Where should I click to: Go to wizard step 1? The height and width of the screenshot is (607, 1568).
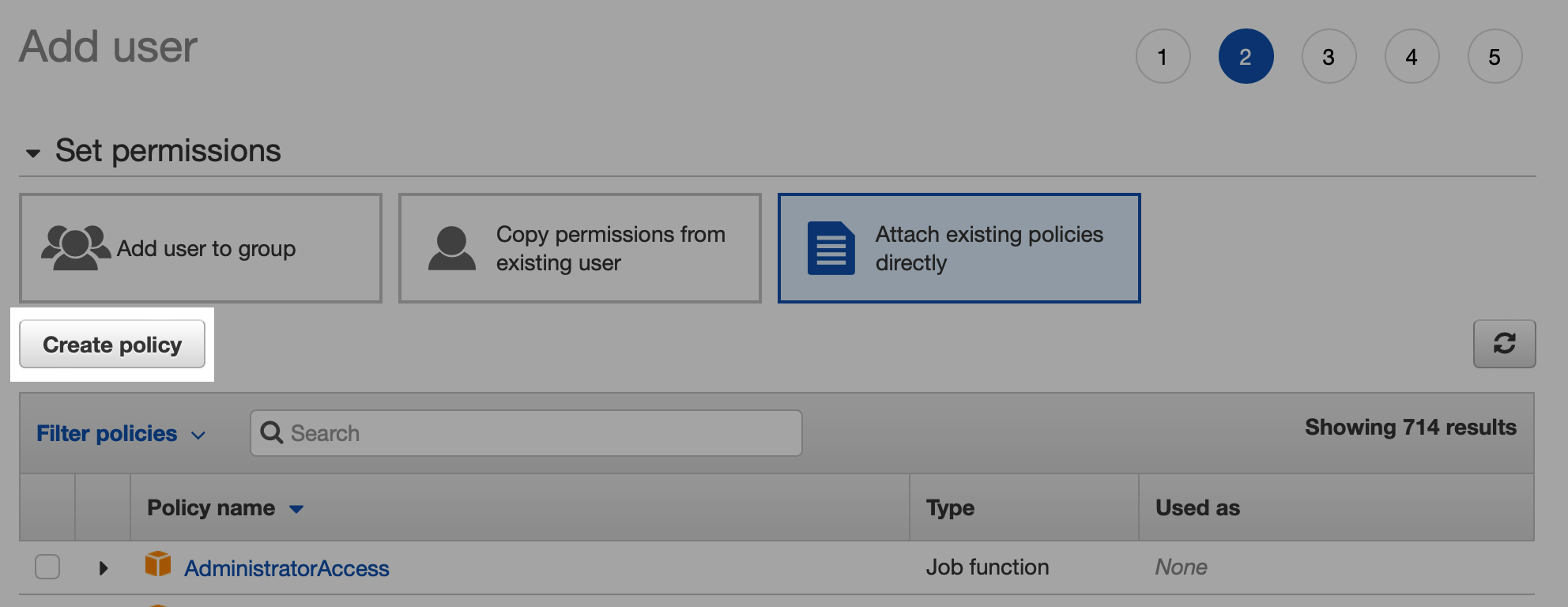(1163, 57)
